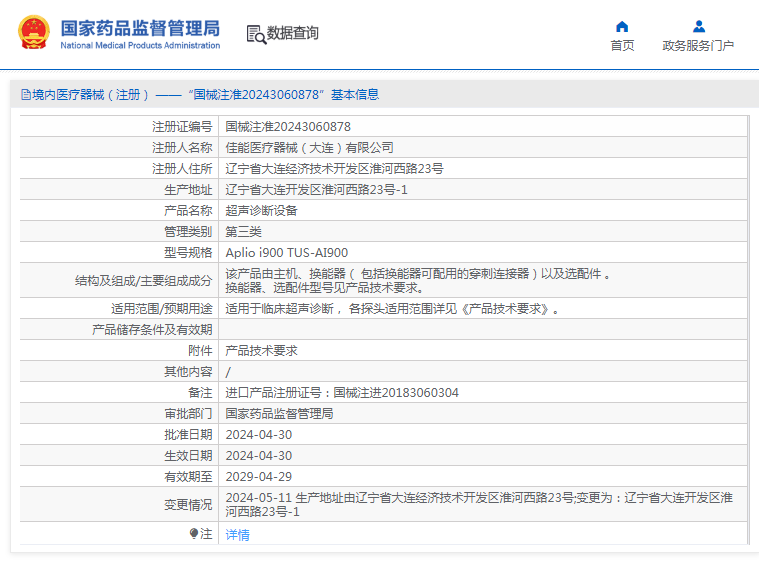Click attachment value 产品技术要求
Image resolution: width=759 pixels, height=562 pixels.
pos(261,351)
